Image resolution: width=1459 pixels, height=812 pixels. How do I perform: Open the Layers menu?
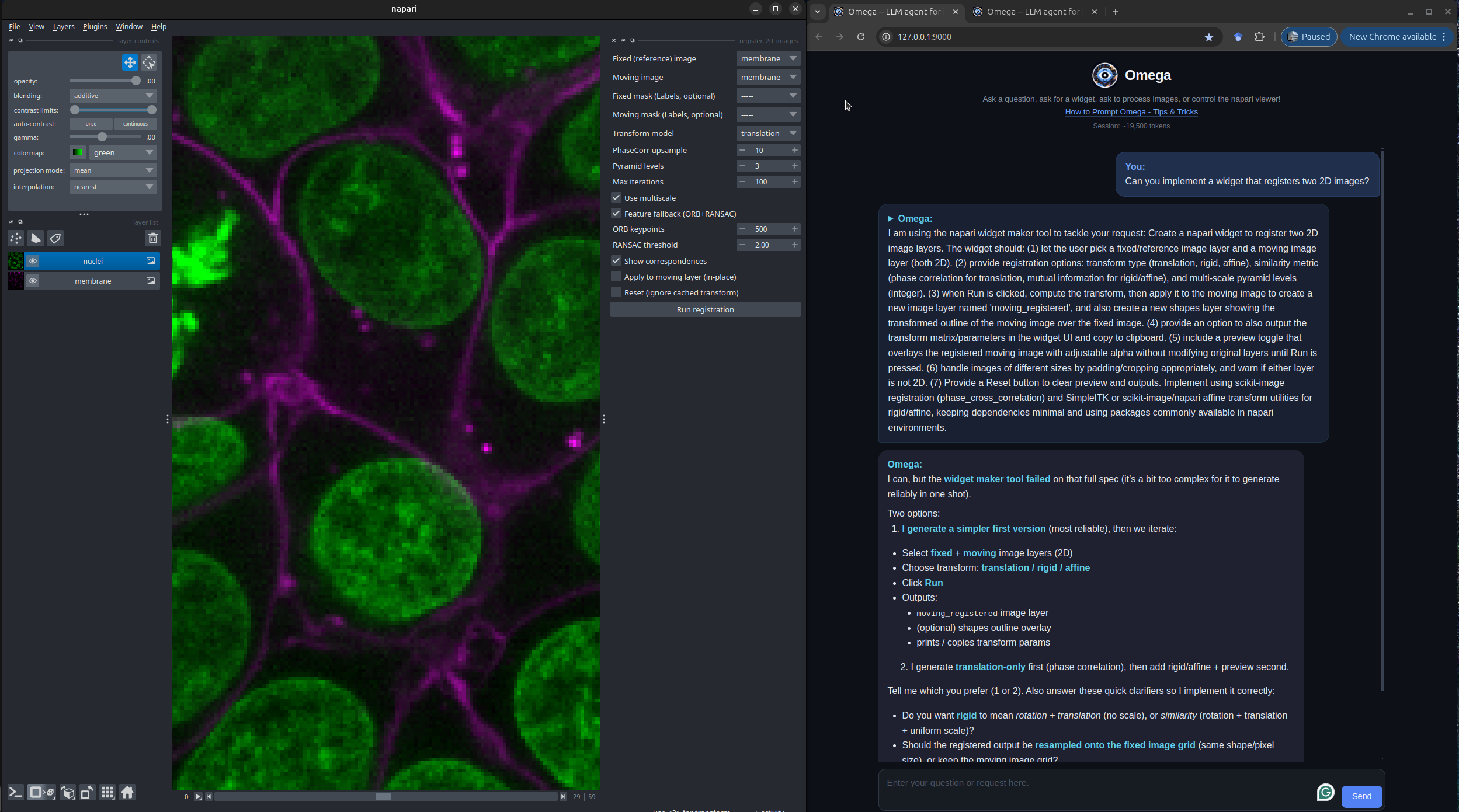pyautogui.click(x=63, y=27)
